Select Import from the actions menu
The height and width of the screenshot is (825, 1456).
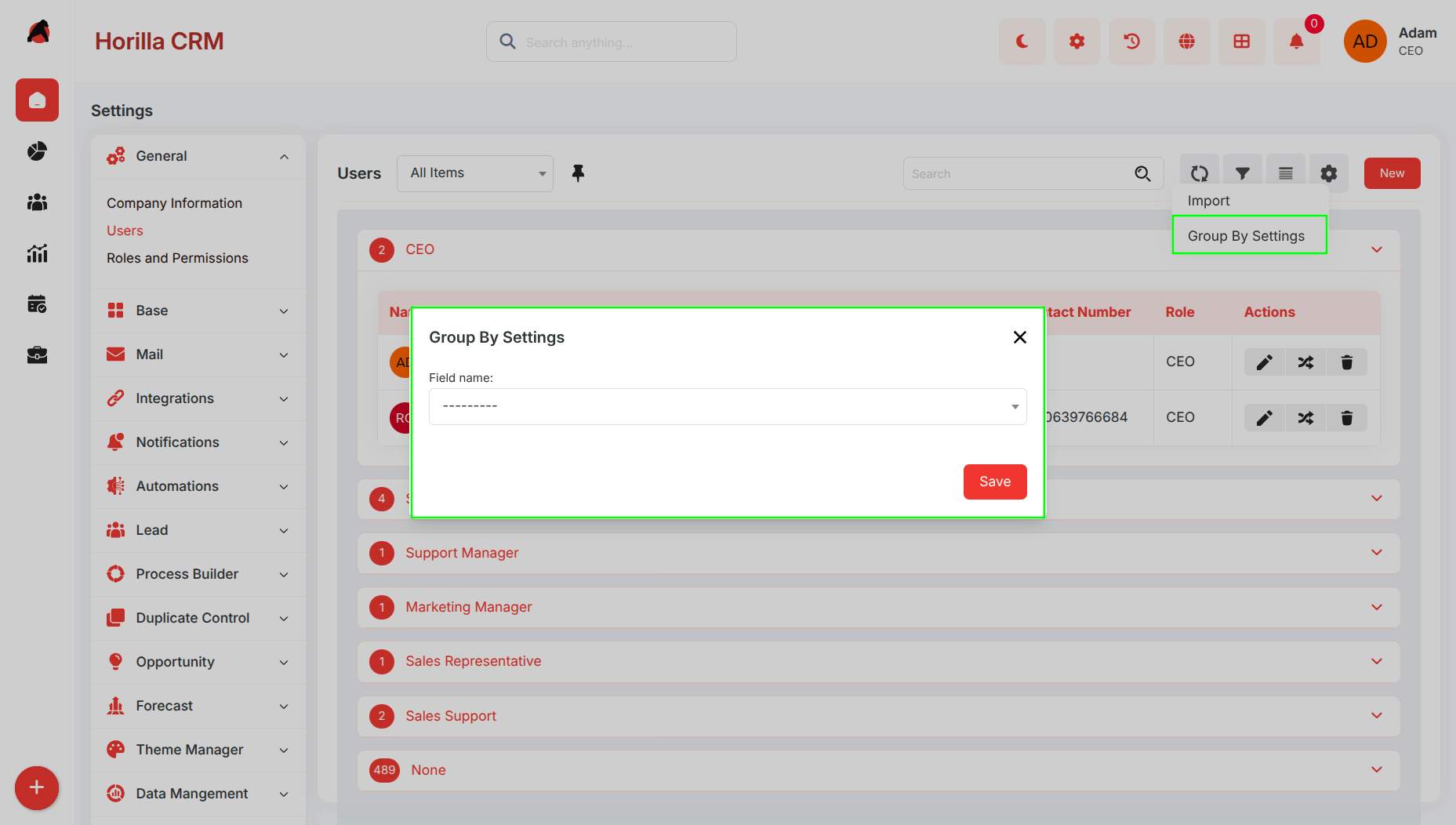pos(1208,201)
